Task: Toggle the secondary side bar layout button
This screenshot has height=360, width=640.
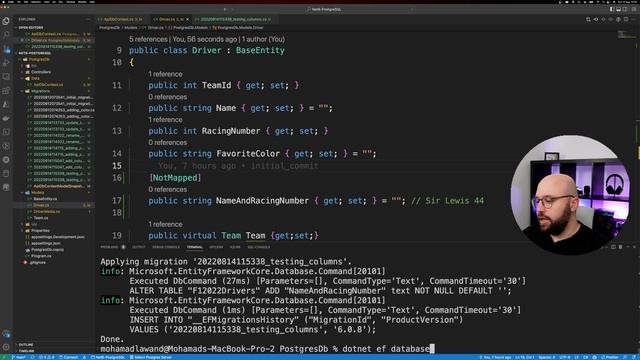Action: coord(626,9)
